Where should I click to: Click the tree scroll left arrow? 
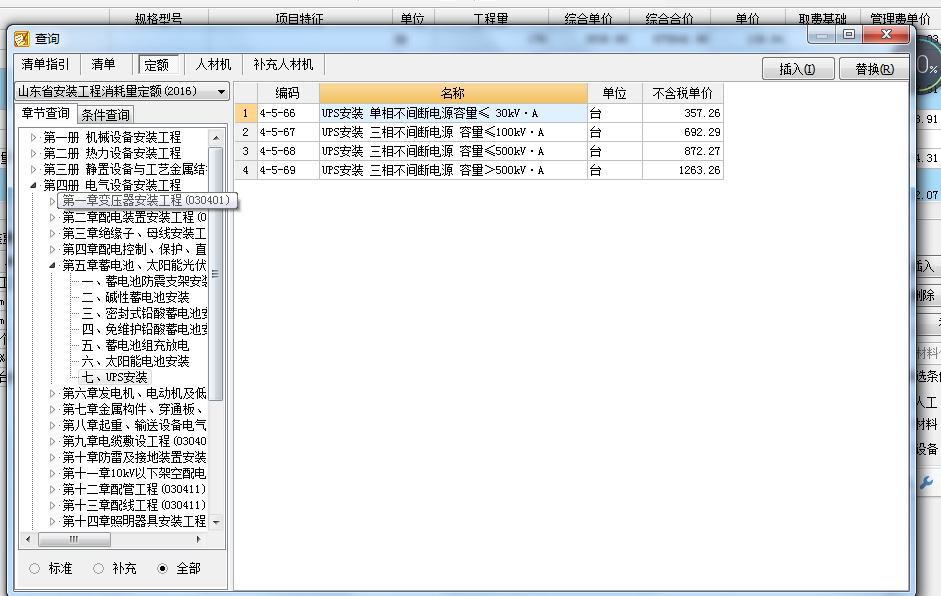28,539
